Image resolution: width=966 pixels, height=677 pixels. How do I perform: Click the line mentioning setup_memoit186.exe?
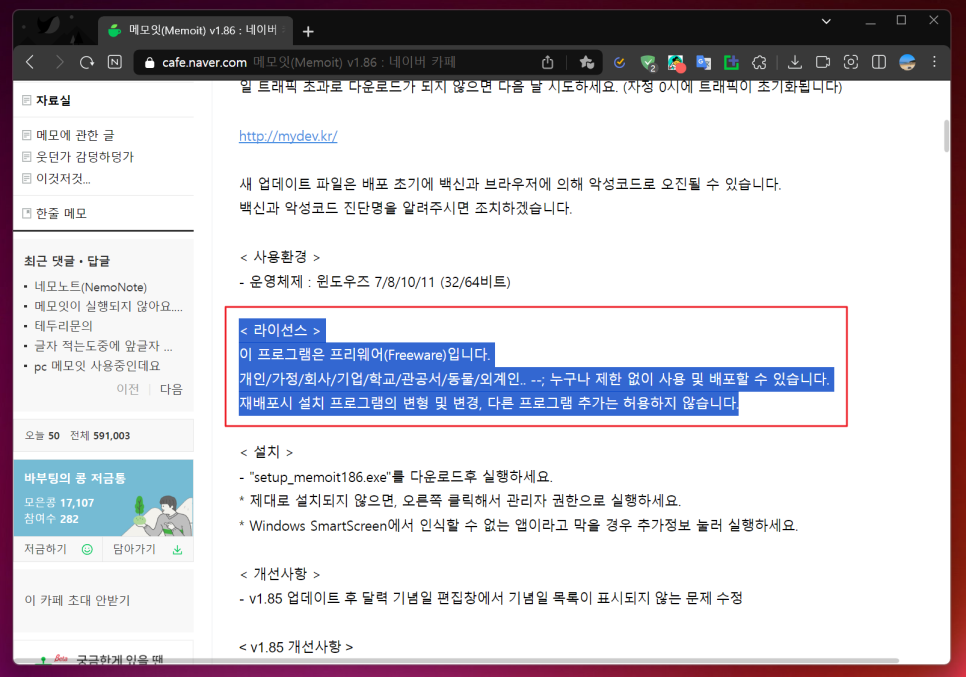pos(396,477)
